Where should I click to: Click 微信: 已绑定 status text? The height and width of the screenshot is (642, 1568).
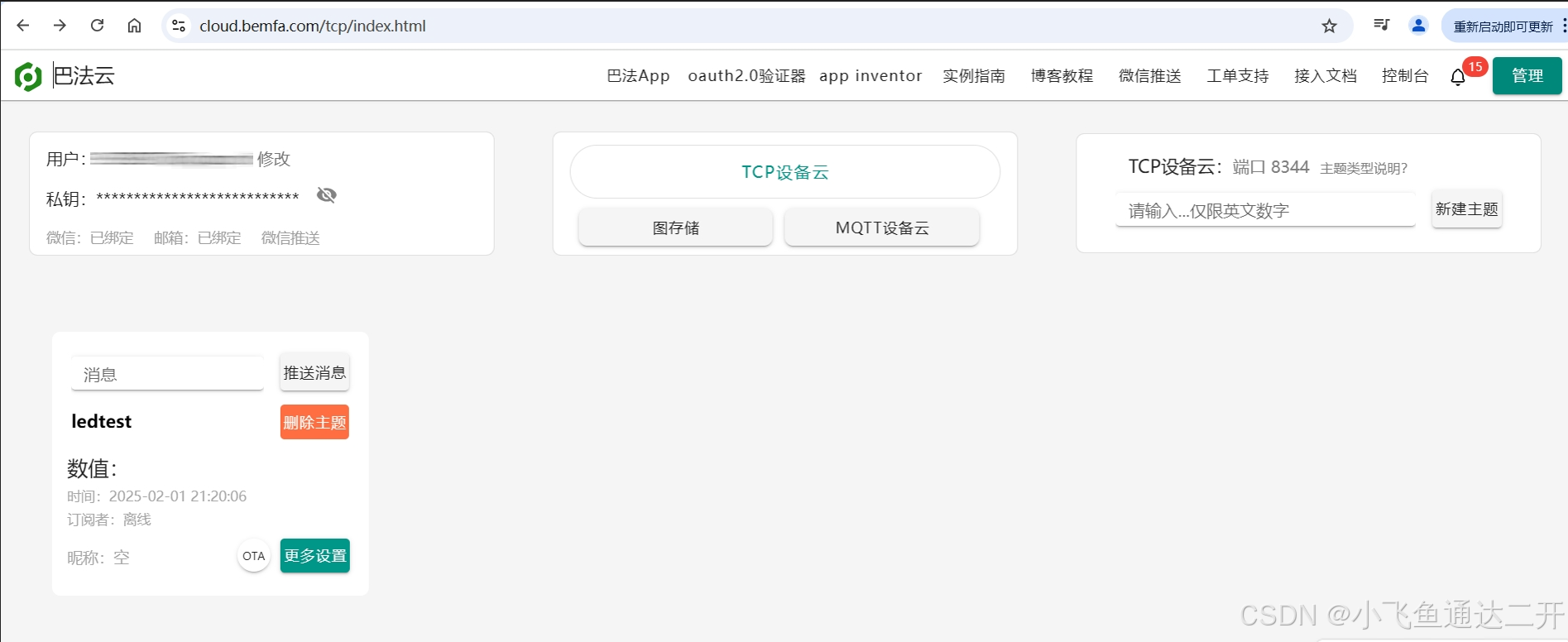tap(90, 238)
